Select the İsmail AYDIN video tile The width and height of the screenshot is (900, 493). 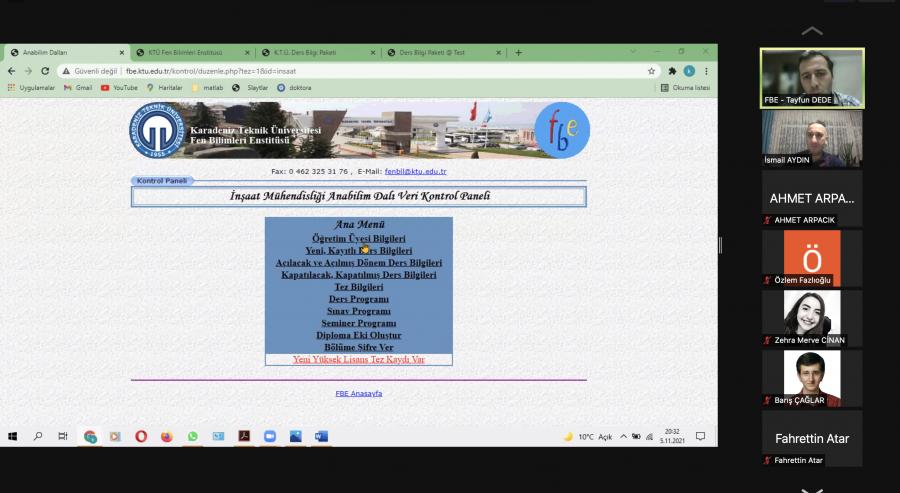pos(812,138)
